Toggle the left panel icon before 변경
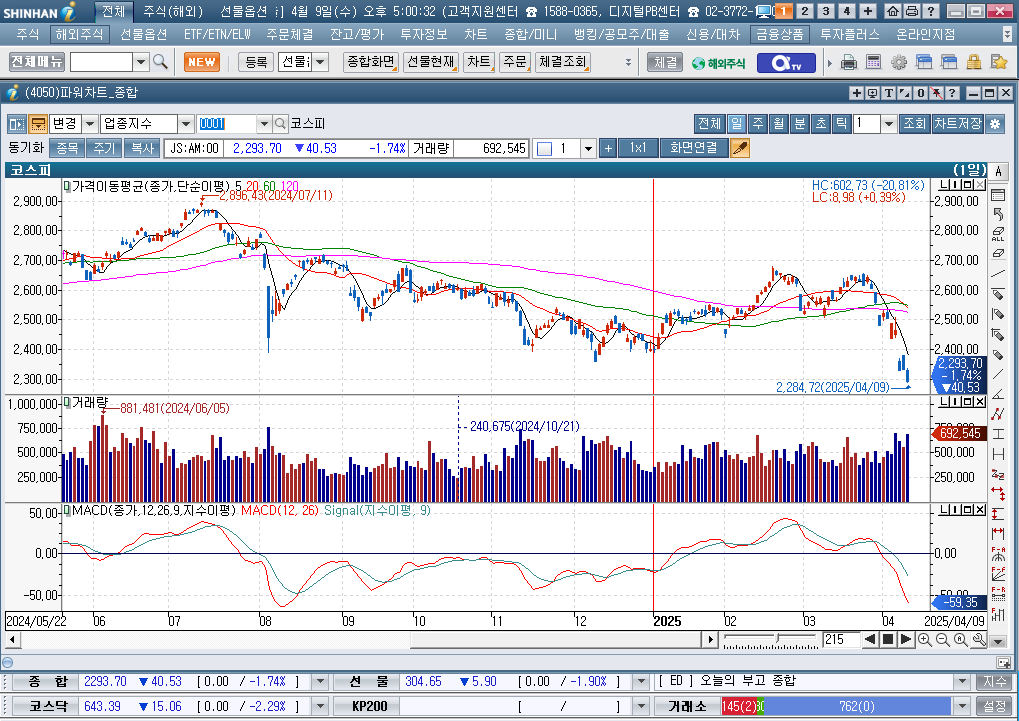This screenshot has height=721, width=1019. tap(17, 124)
